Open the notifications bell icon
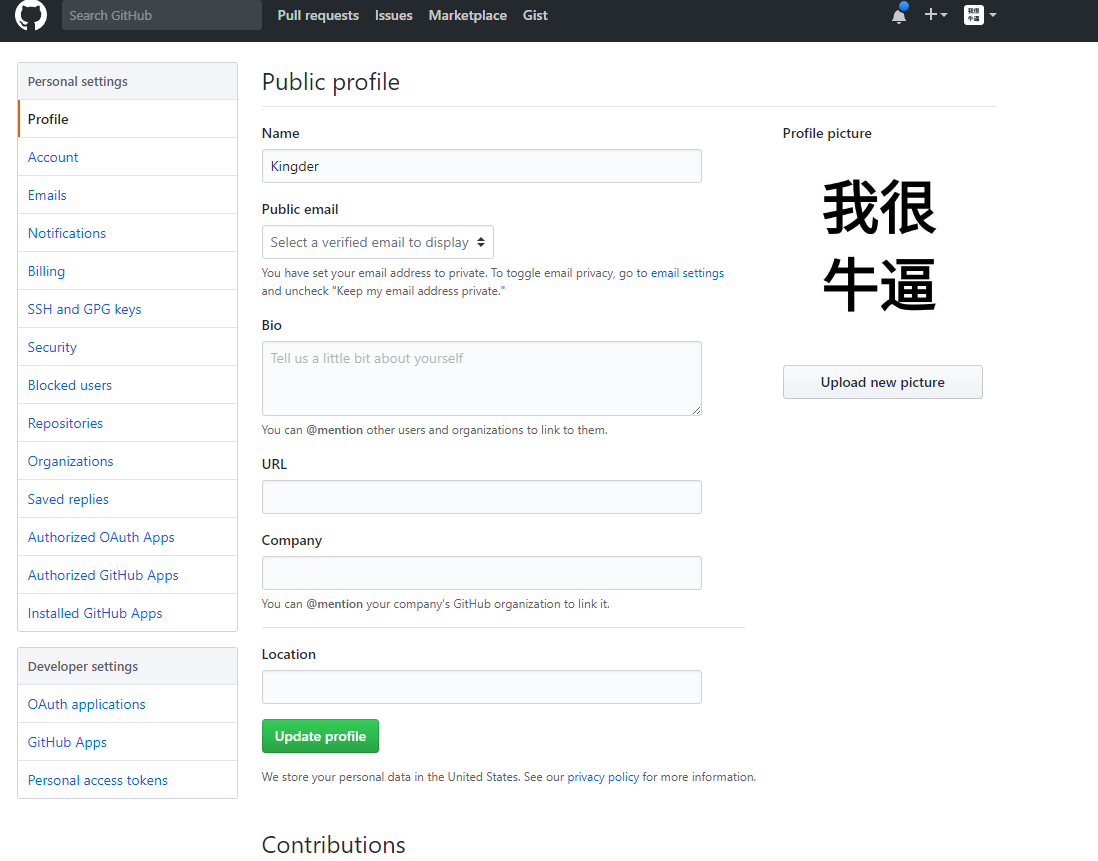Screen dimensions: 1098x861 tap(899, 15)
